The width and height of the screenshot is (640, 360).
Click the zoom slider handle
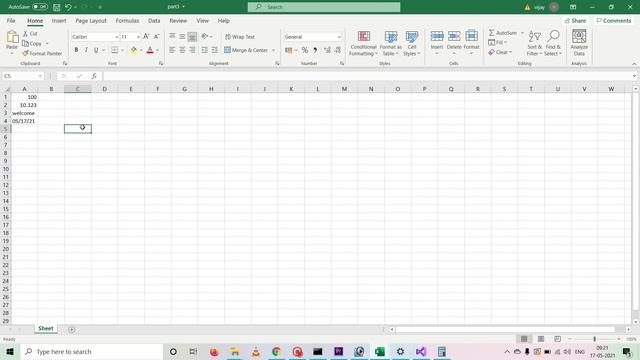[x=594, y=339]
